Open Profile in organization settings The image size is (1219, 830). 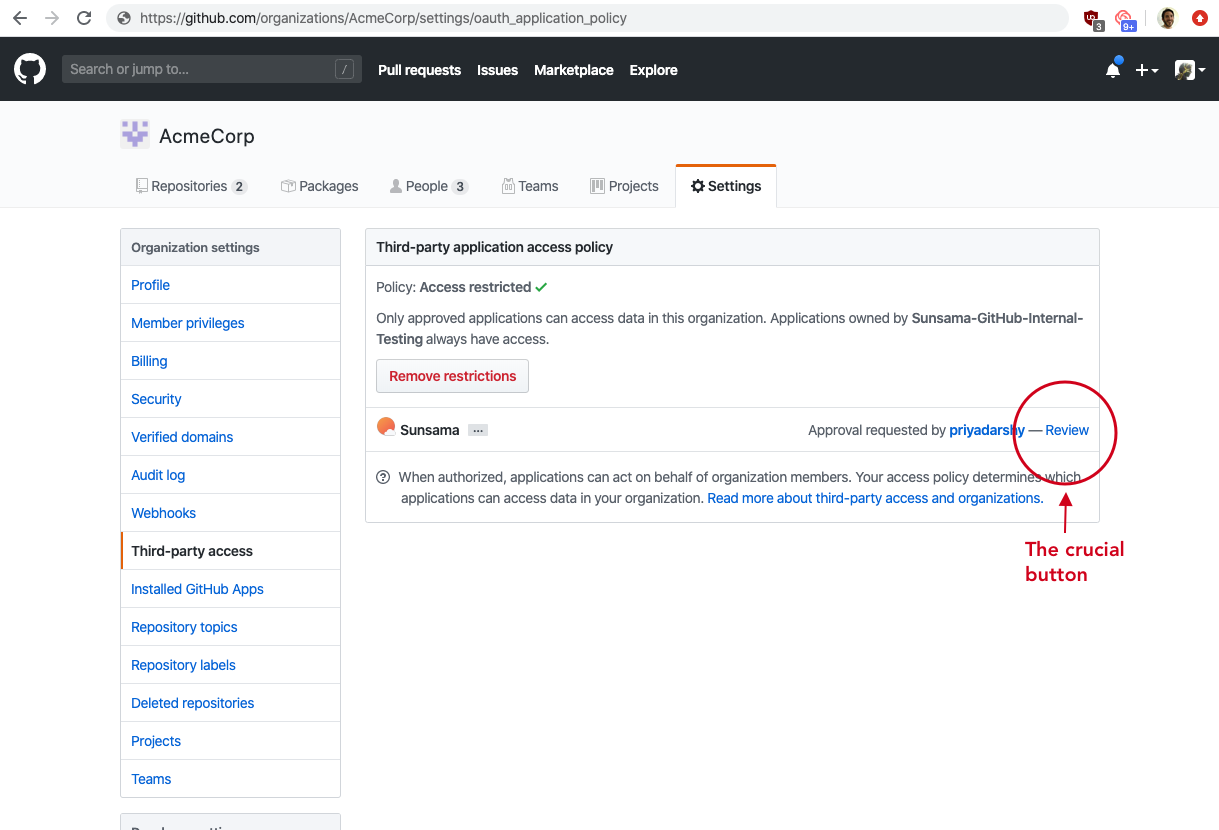tap(230, 285)
